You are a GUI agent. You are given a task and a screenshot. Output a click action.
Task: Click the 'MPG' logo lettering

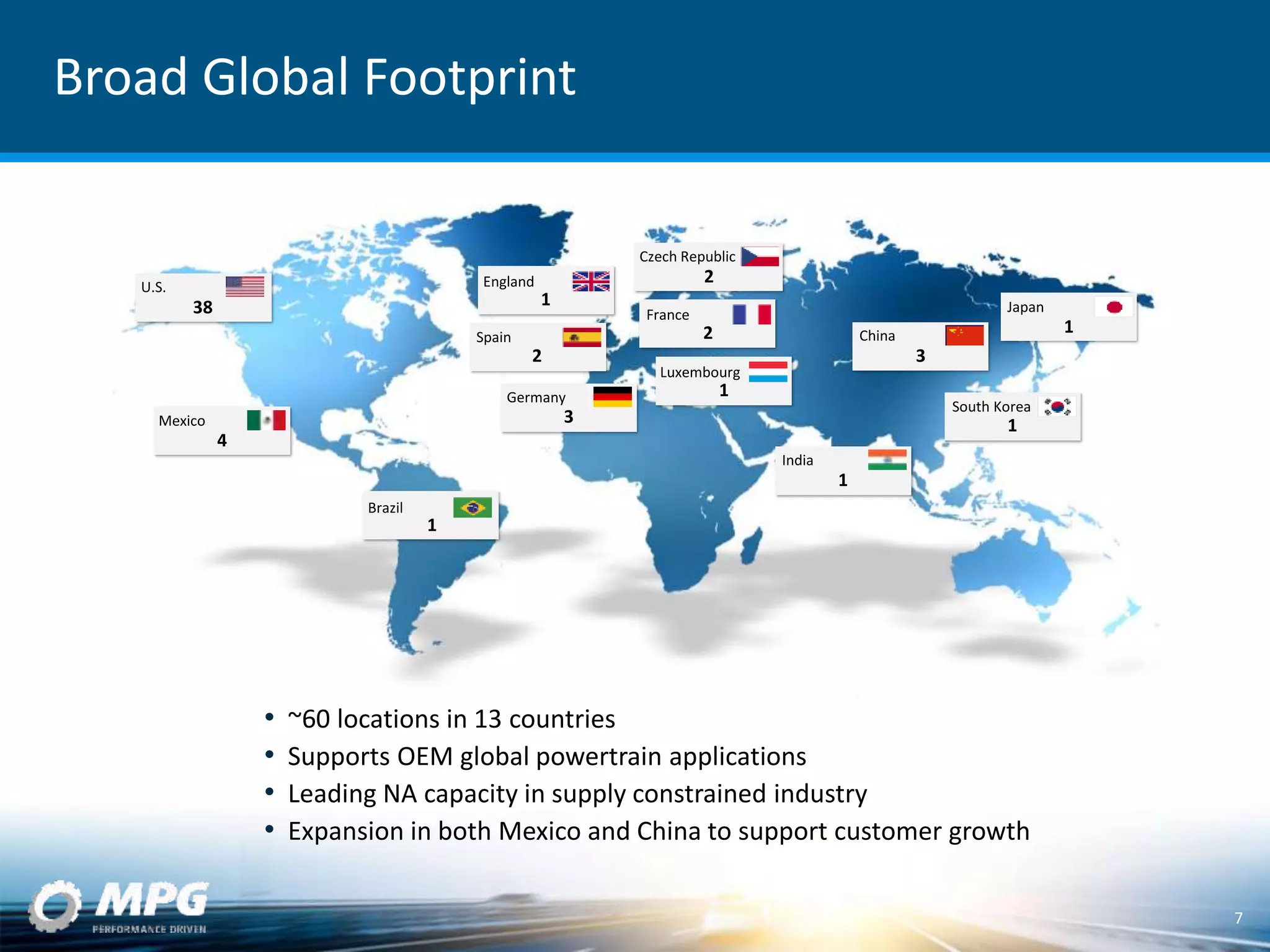(x=153, y=900)
